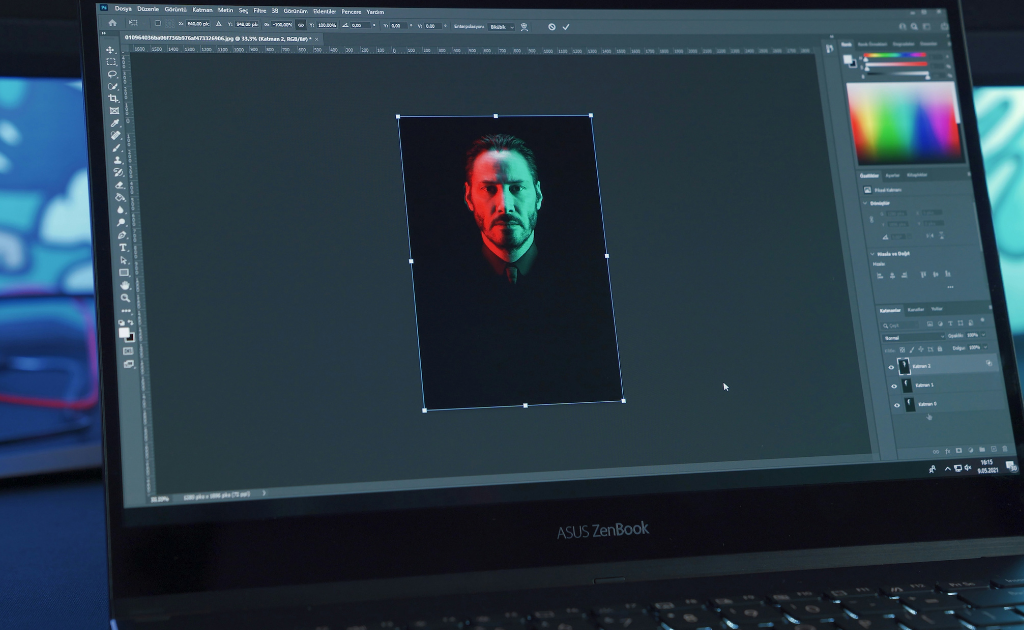Toggle layer filtering switch in Layers panel
Screen dimensions: 1024x630
point(982,321)
